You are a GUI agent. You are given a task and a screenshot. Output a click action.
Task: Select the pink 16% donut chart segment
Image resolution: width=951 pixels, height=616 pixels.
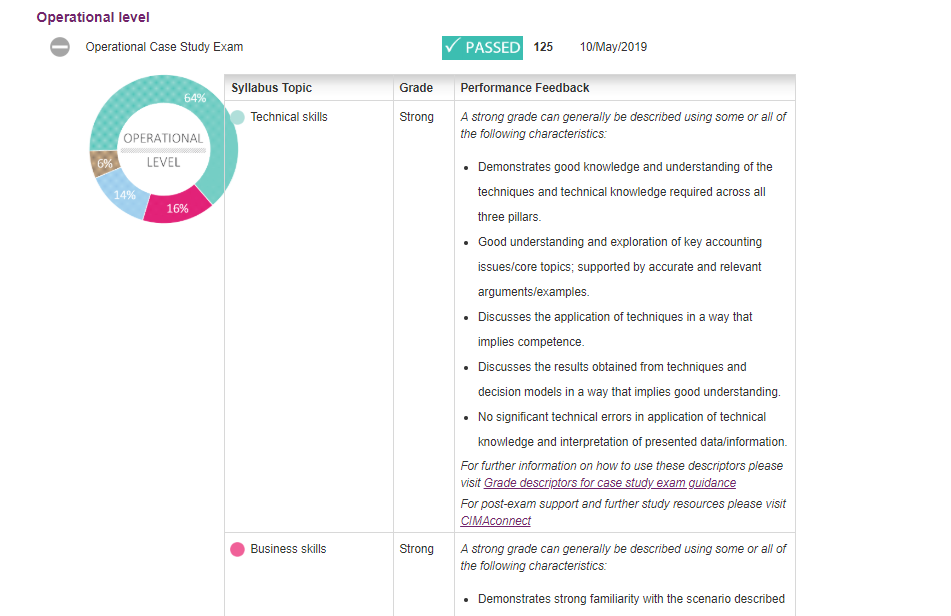[x=177, y=207]
